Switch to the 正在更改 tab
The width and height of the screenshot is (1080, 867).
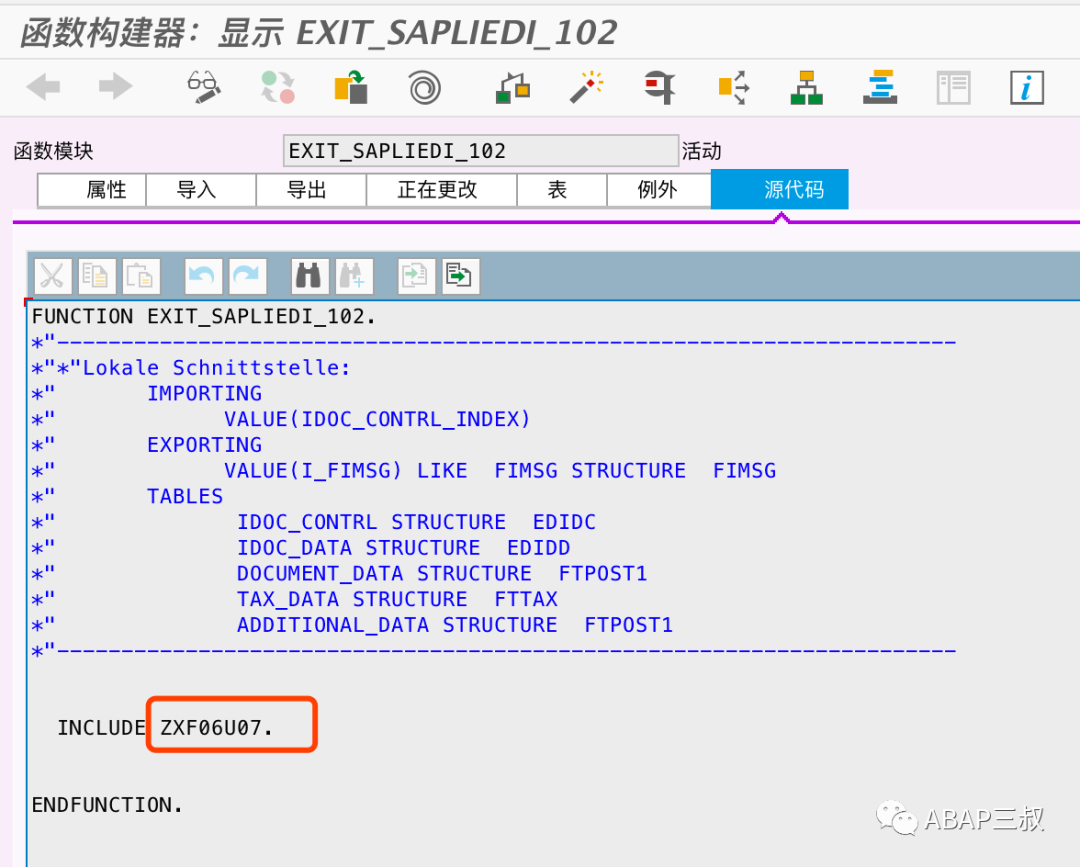(442, 190)
